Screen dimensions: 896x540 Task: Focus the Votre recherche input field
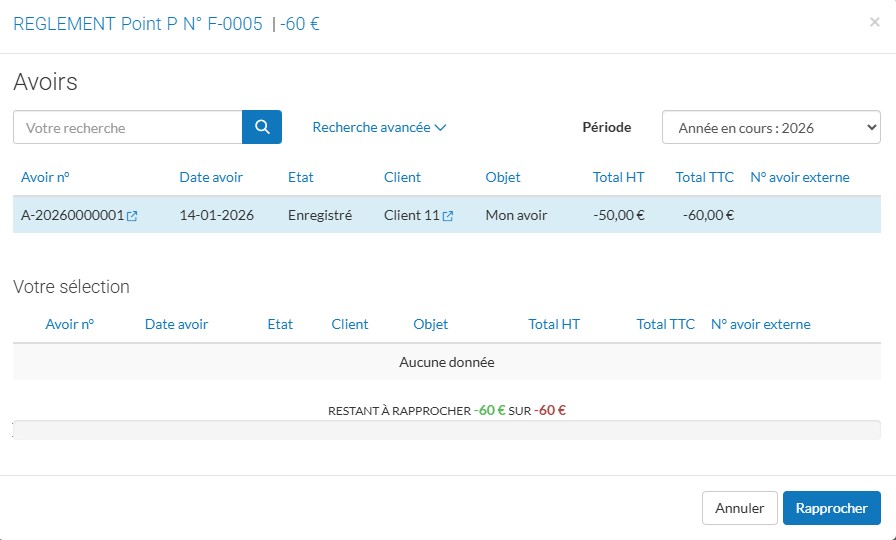pos(128,127)
